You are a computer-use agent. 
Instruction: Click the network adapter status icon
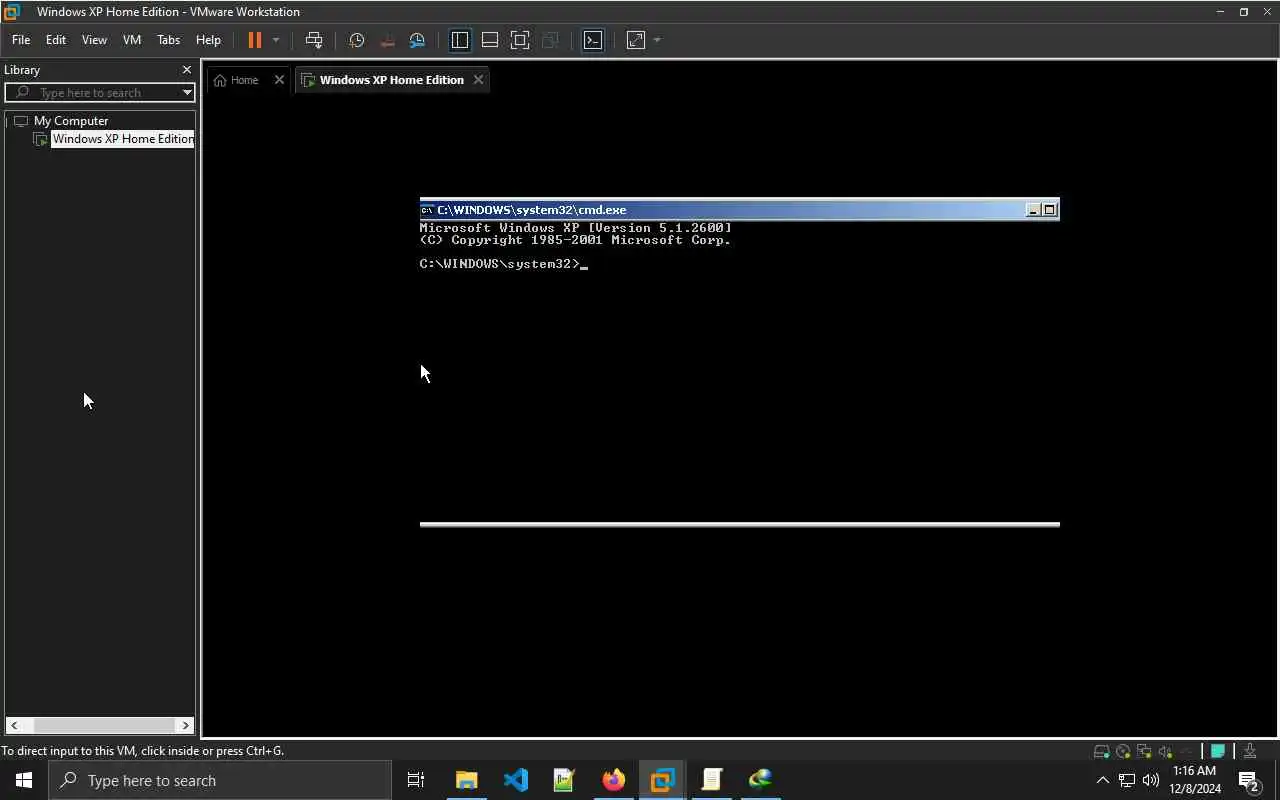point(1144,752)
